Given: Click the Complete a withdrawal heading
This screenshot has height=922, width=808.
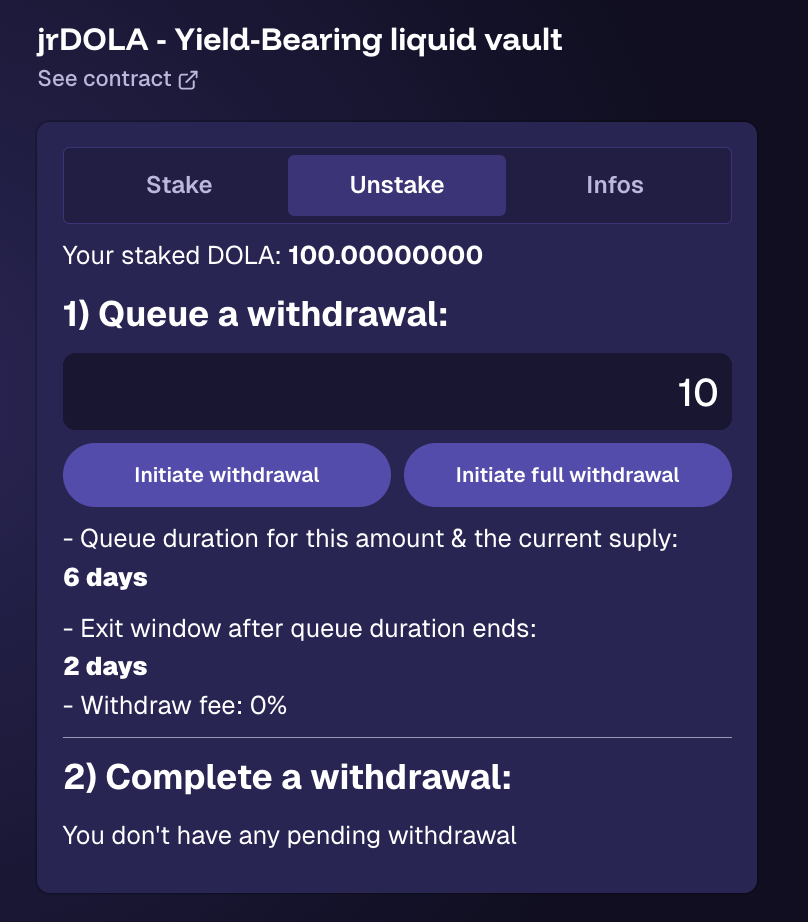Looking at the screenshot, I should click(287, 777).
